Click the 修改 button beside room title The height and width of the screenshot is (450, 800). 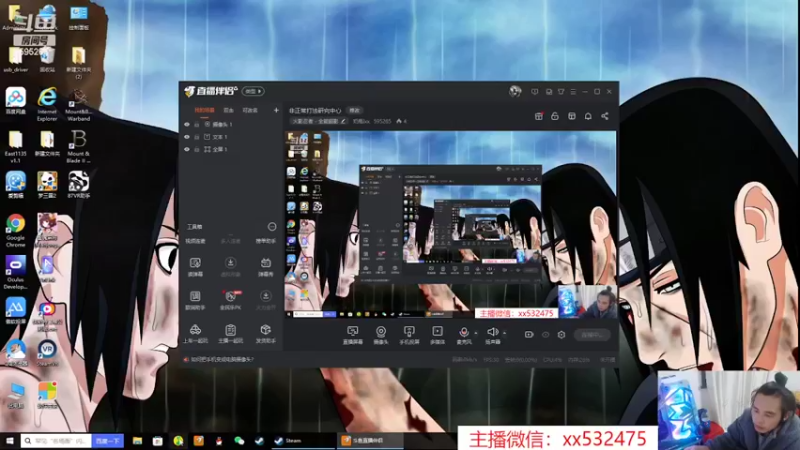[x=355, y=110]
